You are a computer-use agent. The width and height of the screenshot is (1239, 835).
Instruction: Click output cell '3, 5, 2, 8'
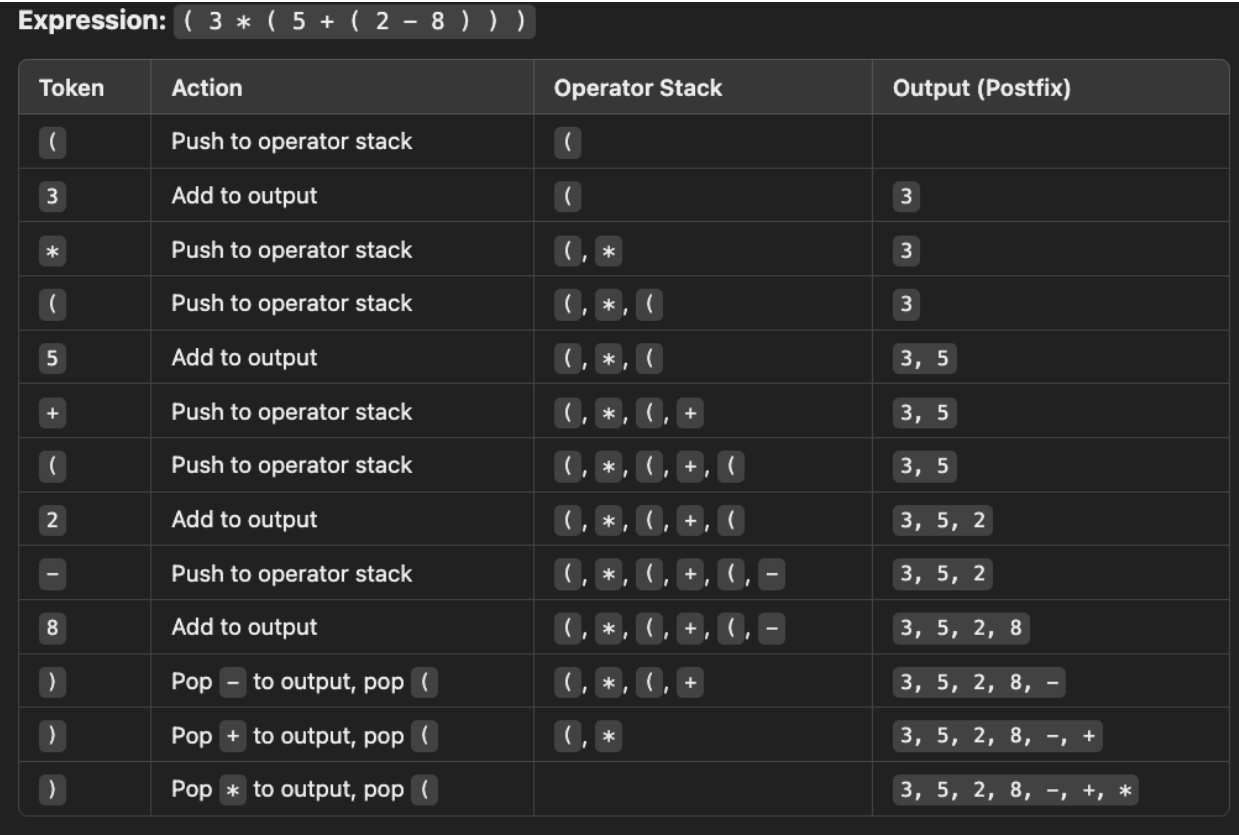click(x=961, y=628)
